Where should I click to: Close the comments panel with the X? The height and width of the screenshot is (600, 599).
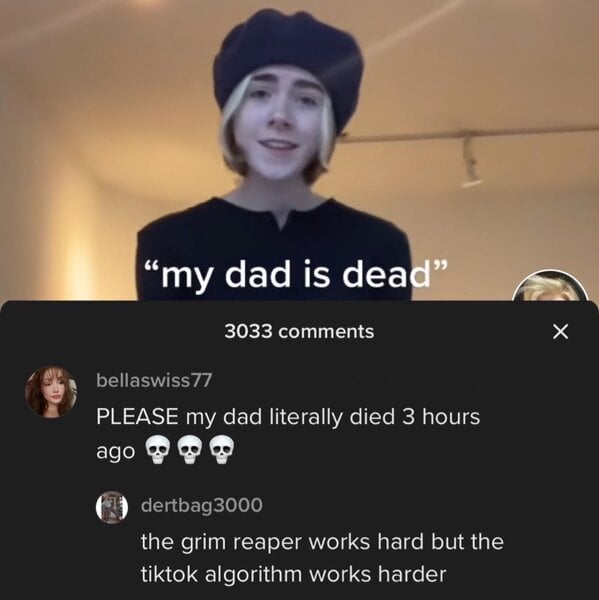coord(560,331)
